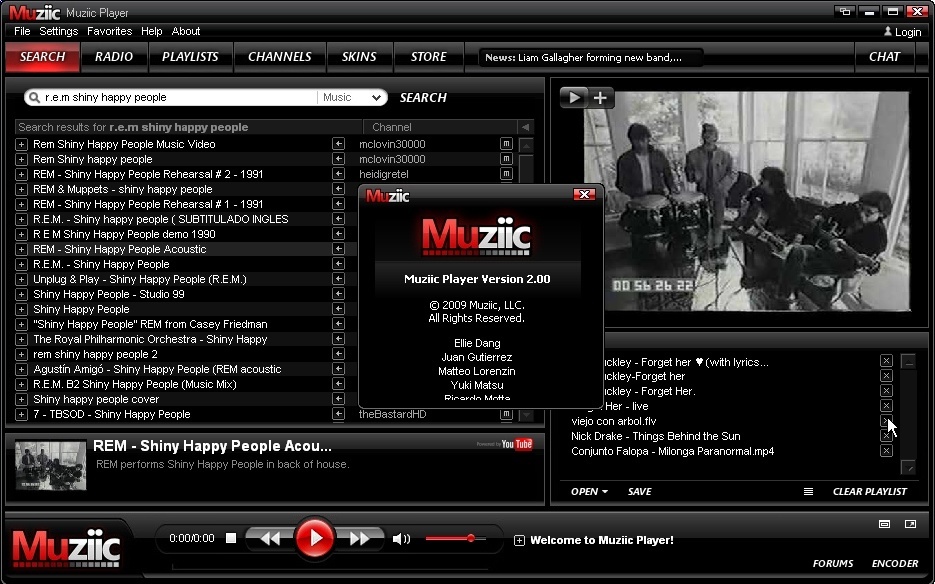Remove "viejo con arbol.flv" from the playlist
This screenshot has height=584, width=935.
(886, 421)
